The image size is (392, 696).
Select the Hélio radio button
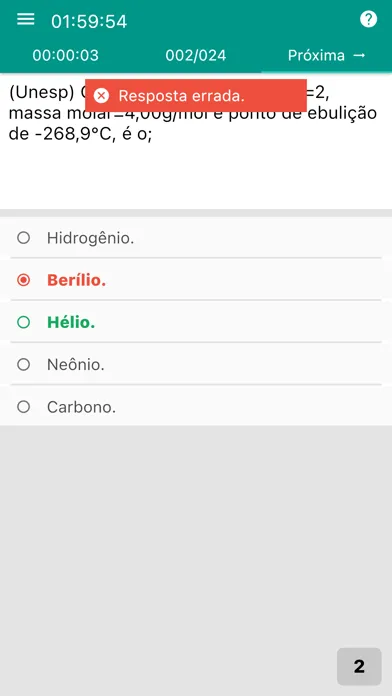point(24,322)
